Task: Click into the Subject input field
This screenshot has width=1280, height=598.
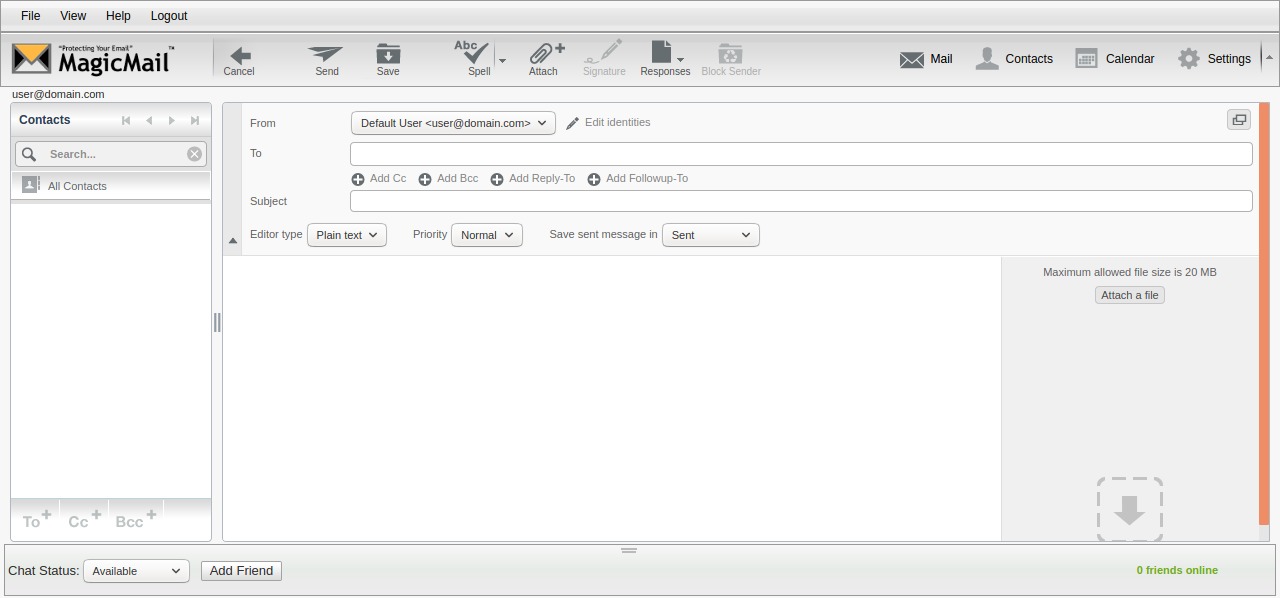Action: 800,201
